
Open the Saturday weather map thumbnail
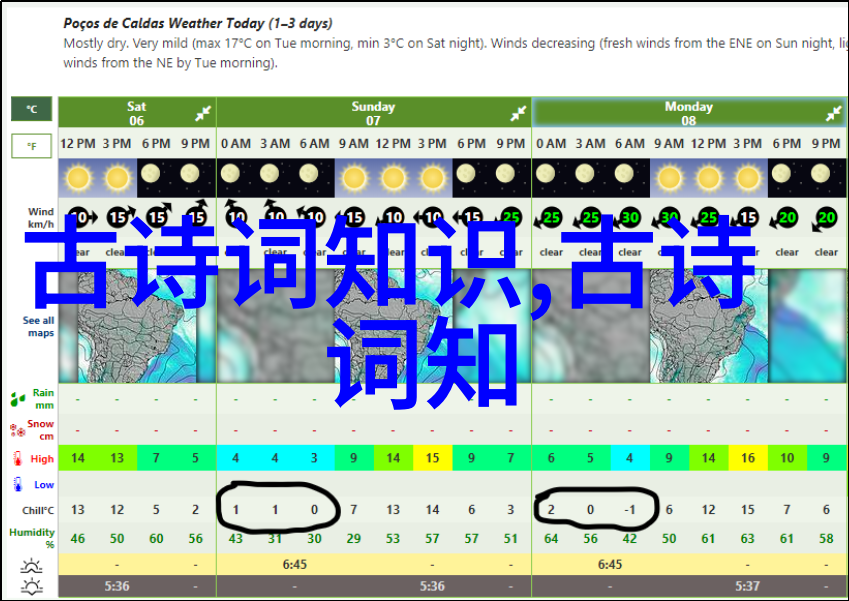137,326
